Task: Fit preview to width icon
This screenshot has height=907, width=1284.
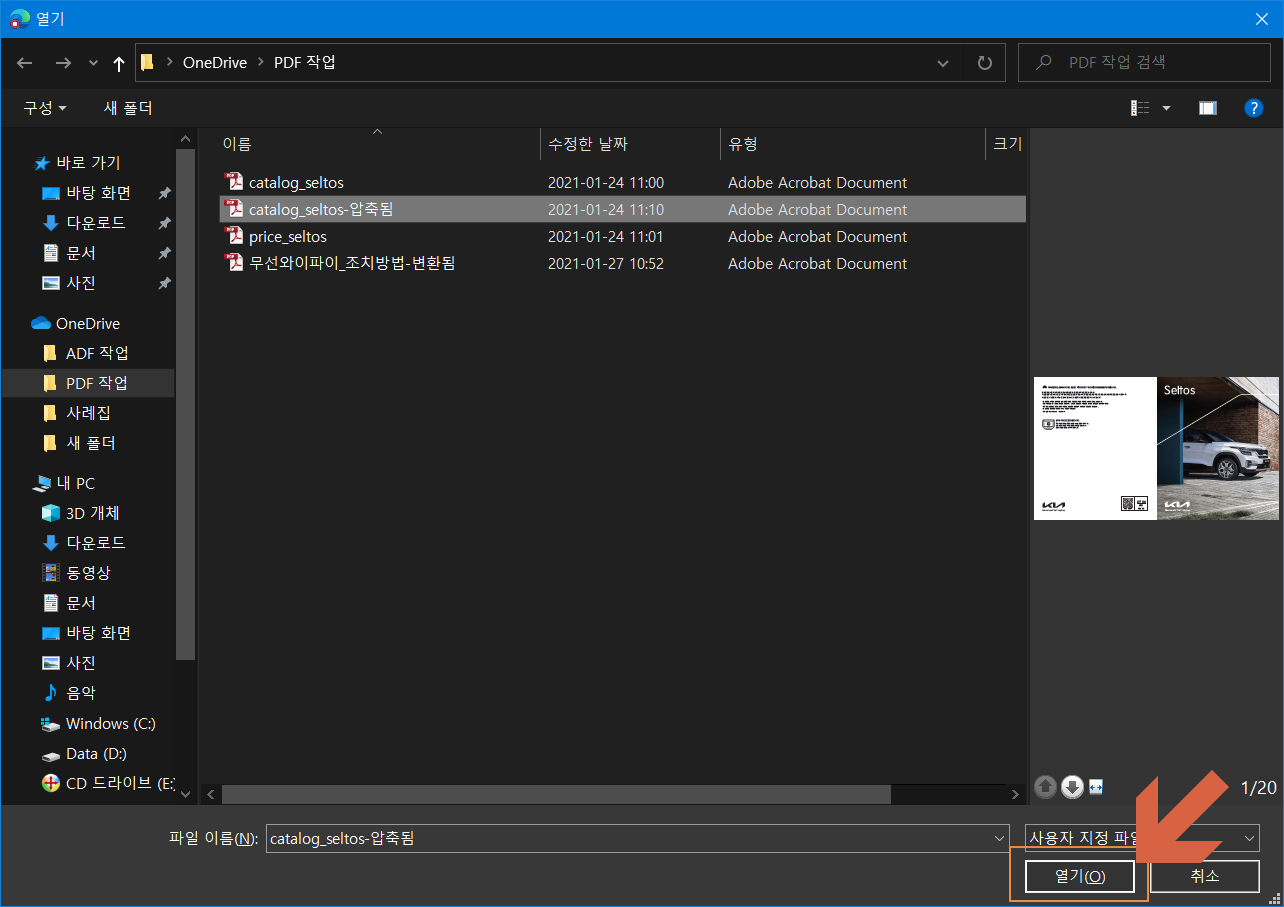Action: tap(1096, 787)
